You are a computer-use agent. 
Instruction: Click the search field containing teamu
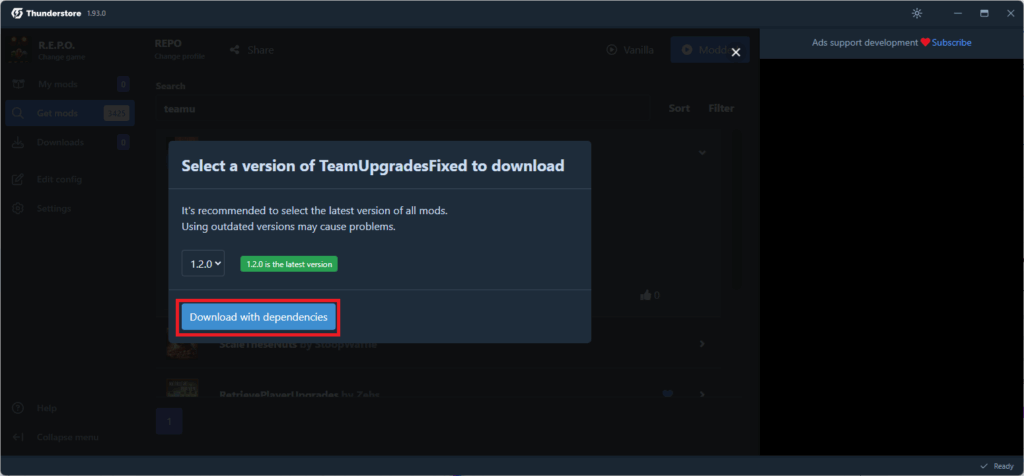click(402, 109)
